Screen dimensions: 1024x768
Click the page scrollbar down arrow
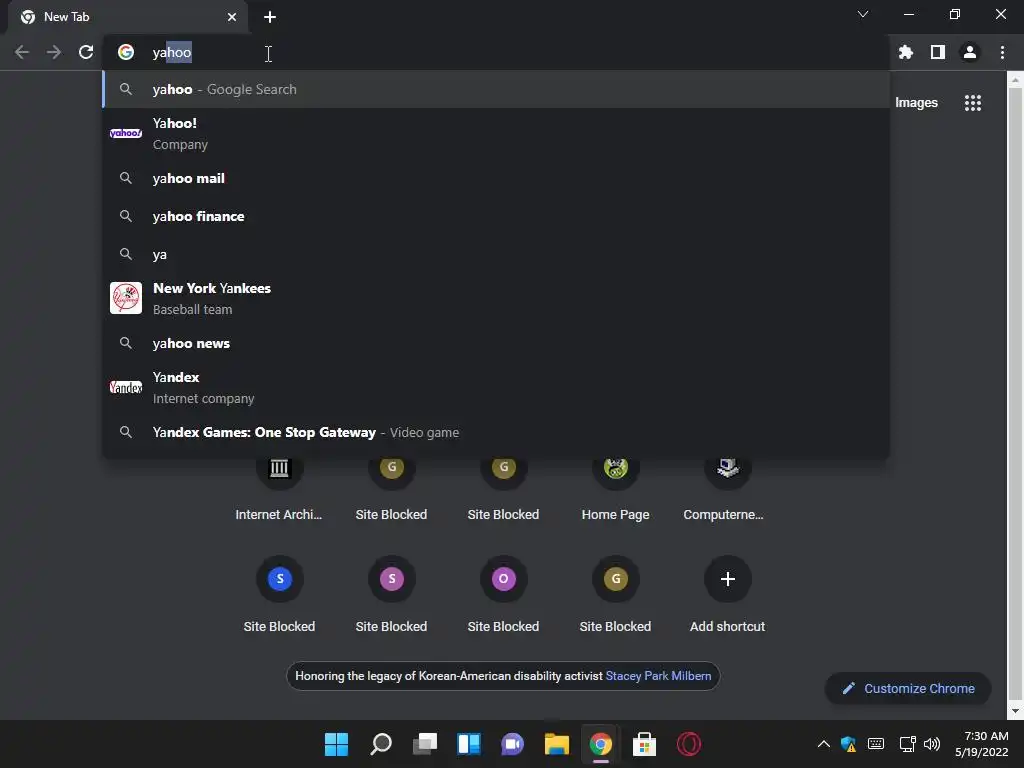[x=1015, y=711]
